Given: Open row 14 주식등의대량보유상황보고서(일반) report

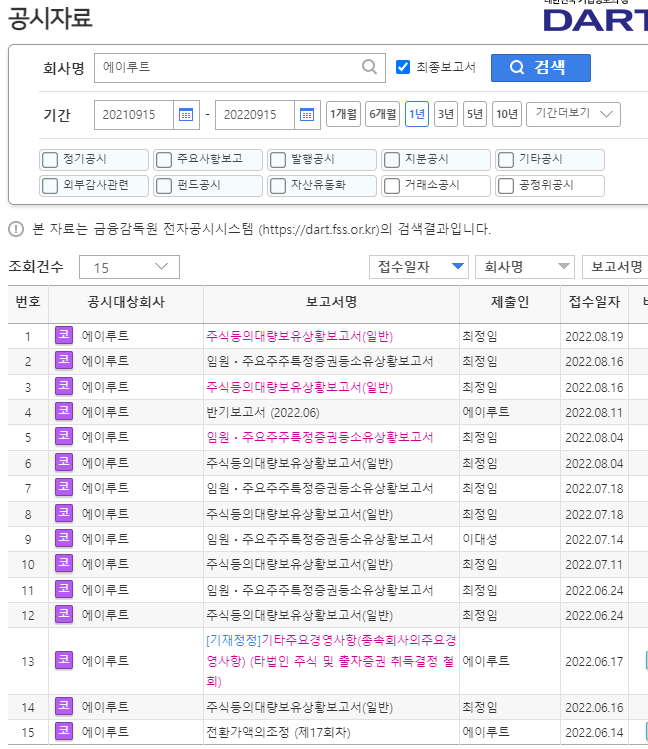Looking at the screenshot, I should (299, 707).
